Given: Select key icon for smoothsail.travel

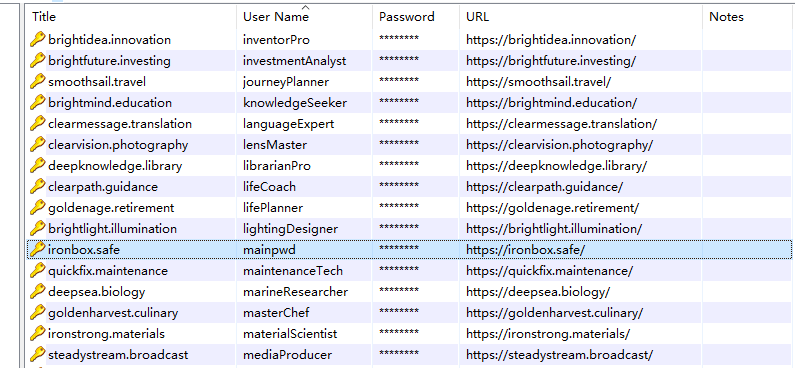Looking at the screenshot, I should (x=38, y=82).
